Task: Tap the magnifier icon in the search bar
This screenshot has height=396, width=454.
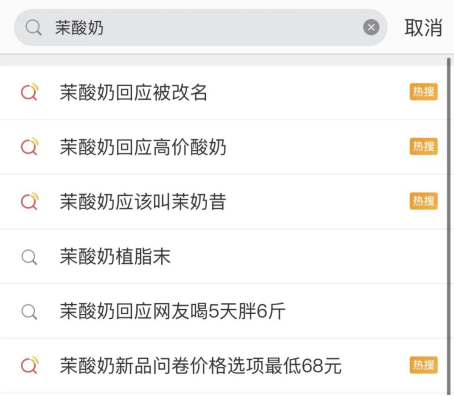Action: (33, 28)
